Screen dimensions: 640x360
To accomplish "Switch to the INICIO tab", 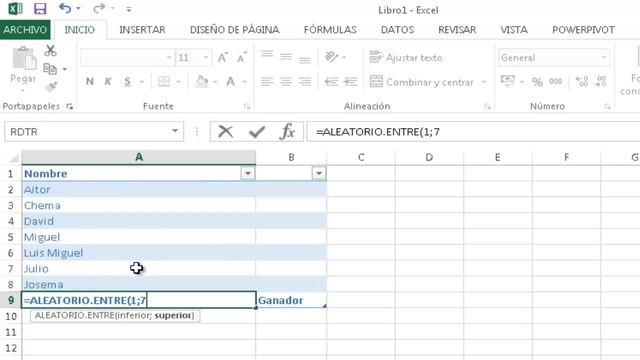I will coord(80,30).
